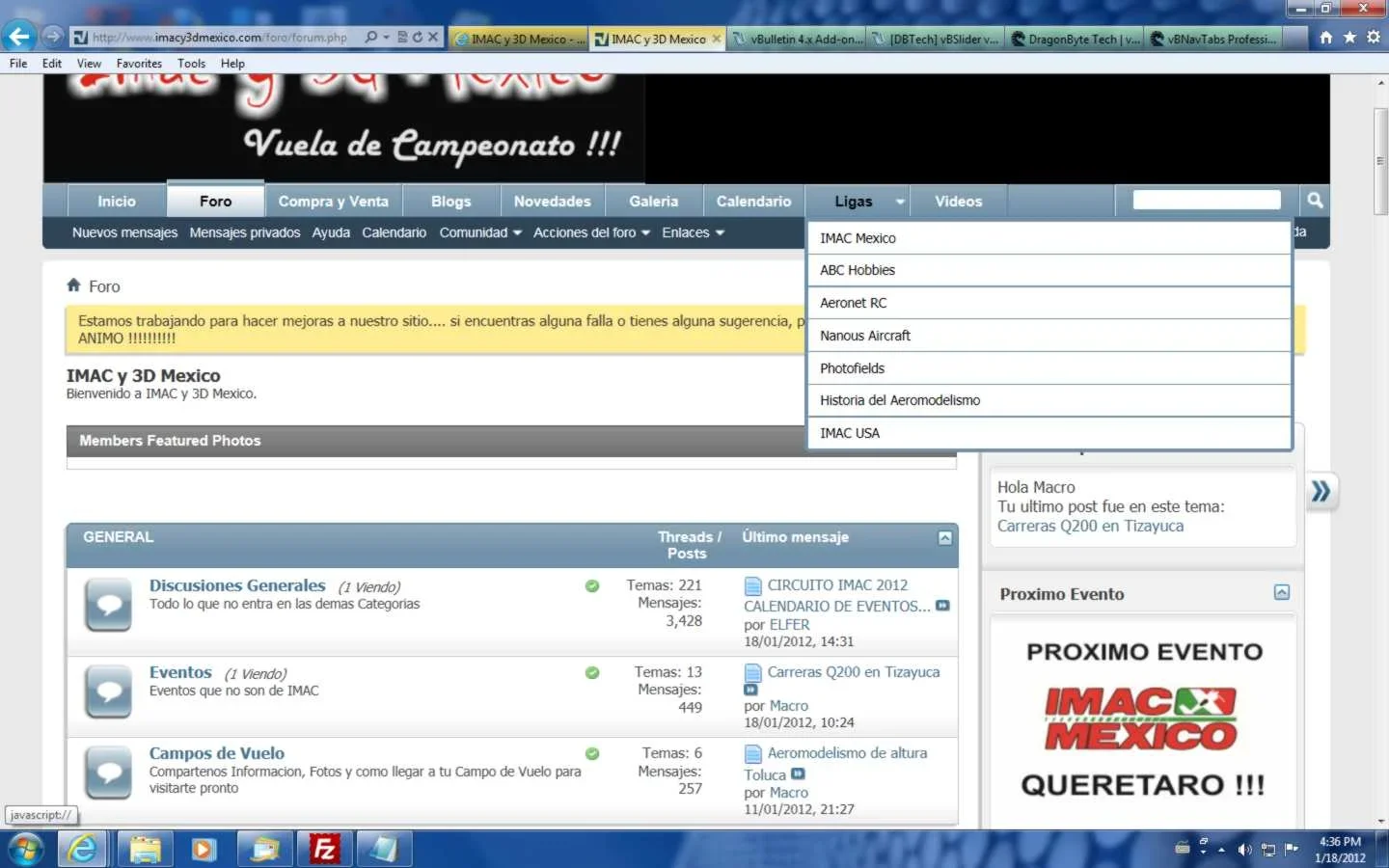Click the browser Forward arrow button
1389x868 pixels.
[x=53, y=37]
